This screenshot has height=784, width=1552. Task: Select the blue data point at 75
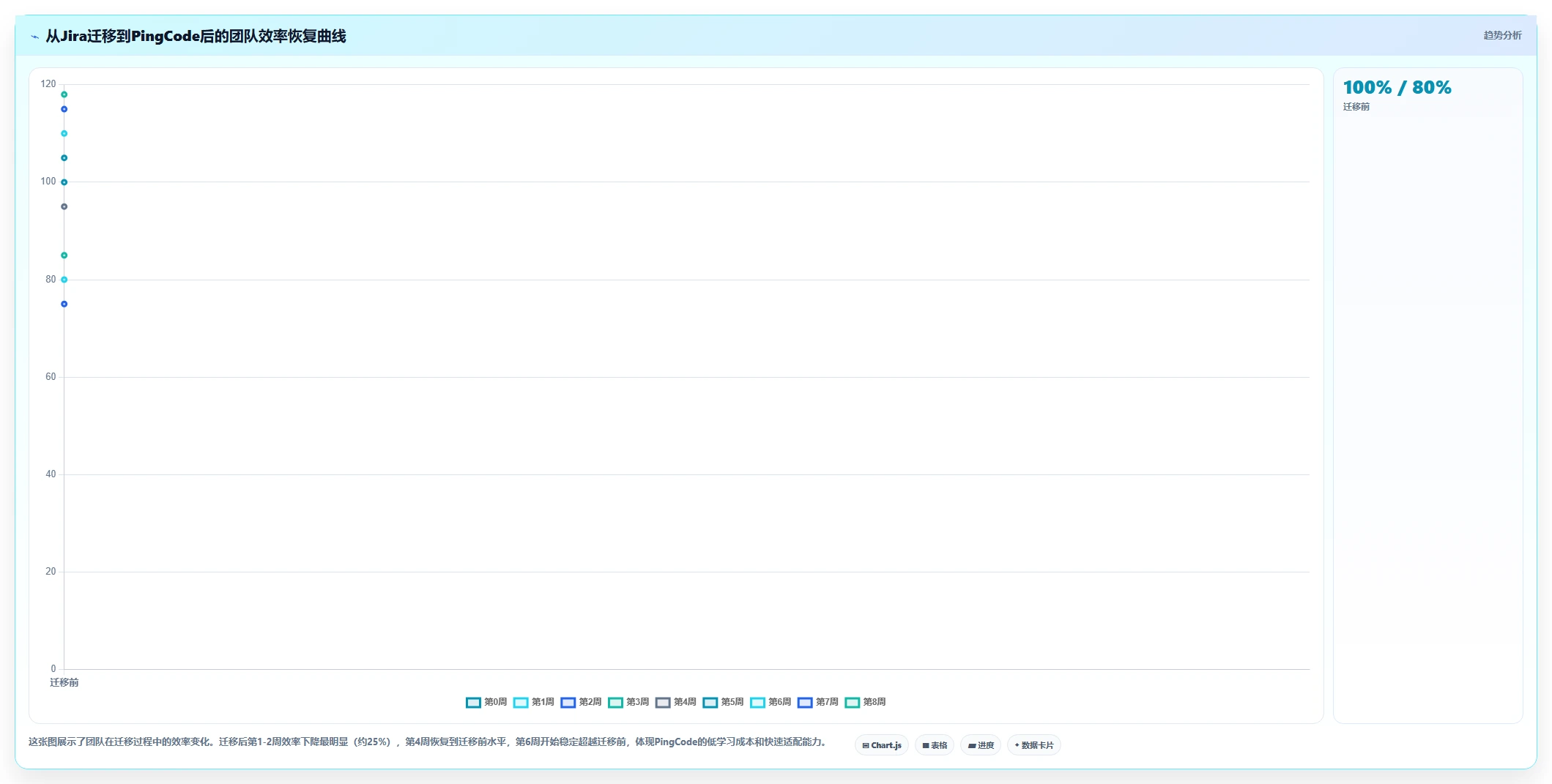click(x=64, y=304)
